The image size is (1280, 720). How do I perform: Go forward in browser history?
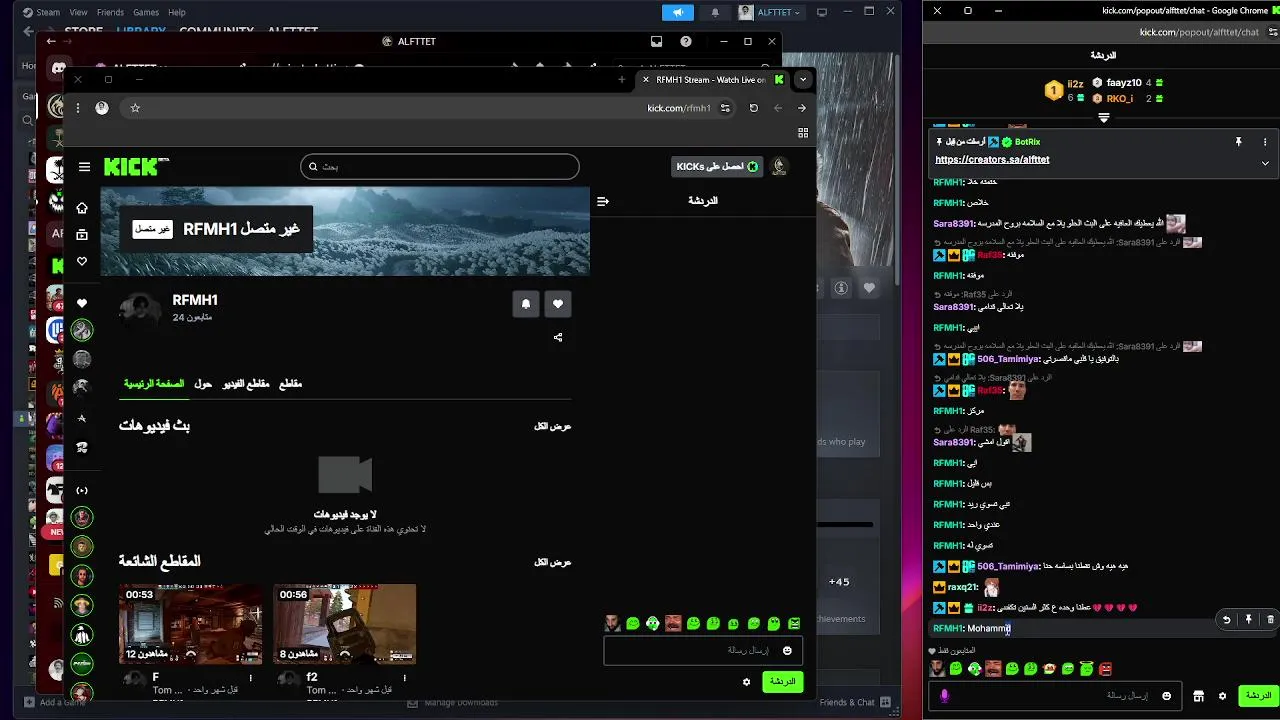(802, 108)
